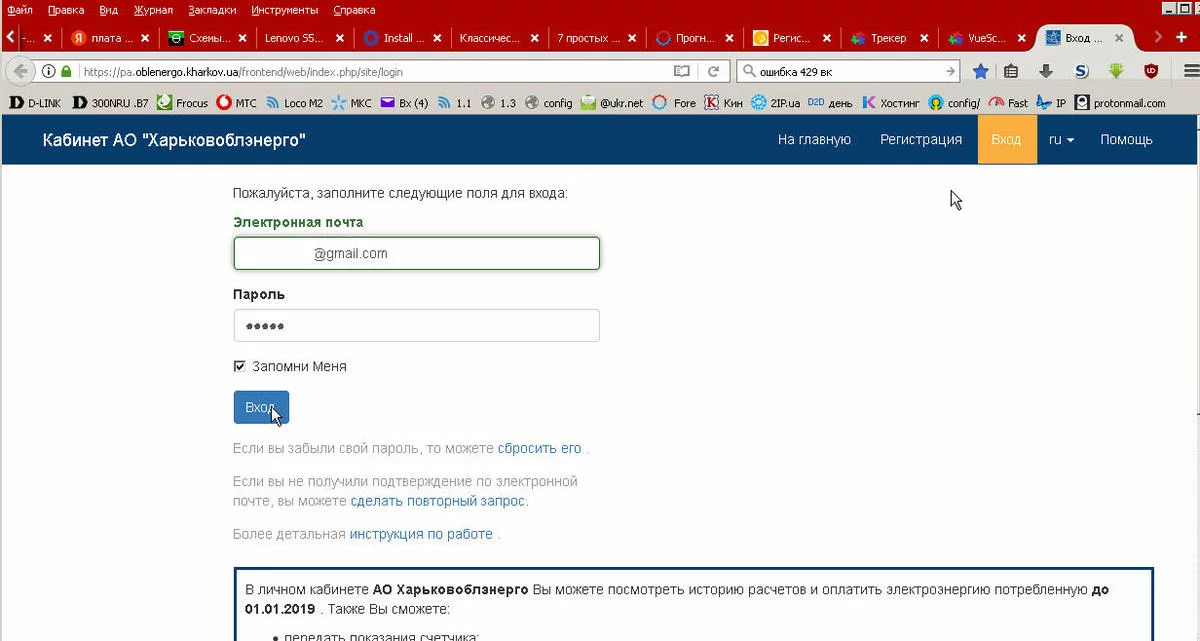The width and height of the screenshot is (1200, 641).
Task: Open the Fast speed test bookmark
Action: pos(1008,102)
